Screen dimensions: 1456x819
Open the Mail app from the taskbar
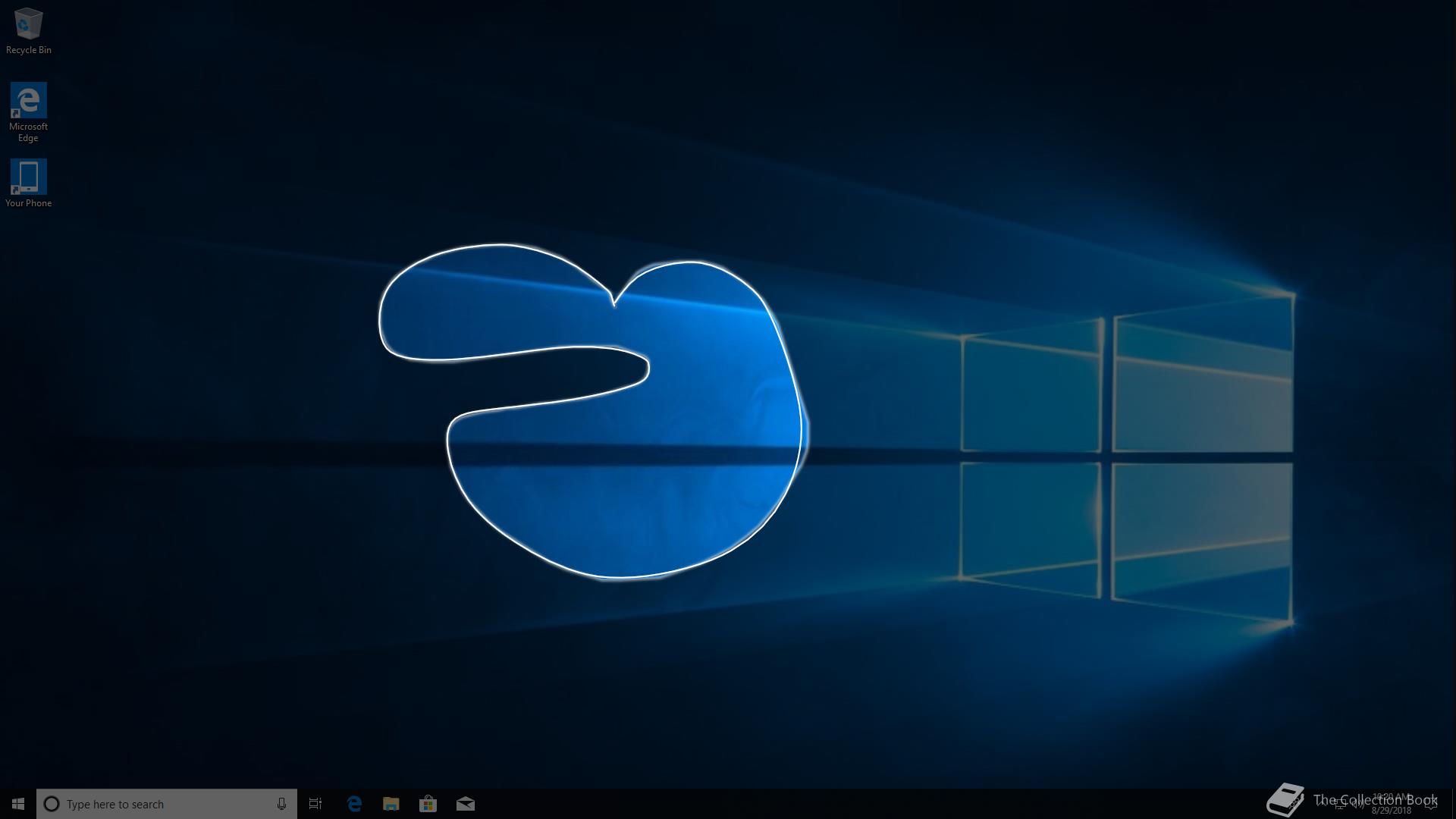[x=466, y=804]
